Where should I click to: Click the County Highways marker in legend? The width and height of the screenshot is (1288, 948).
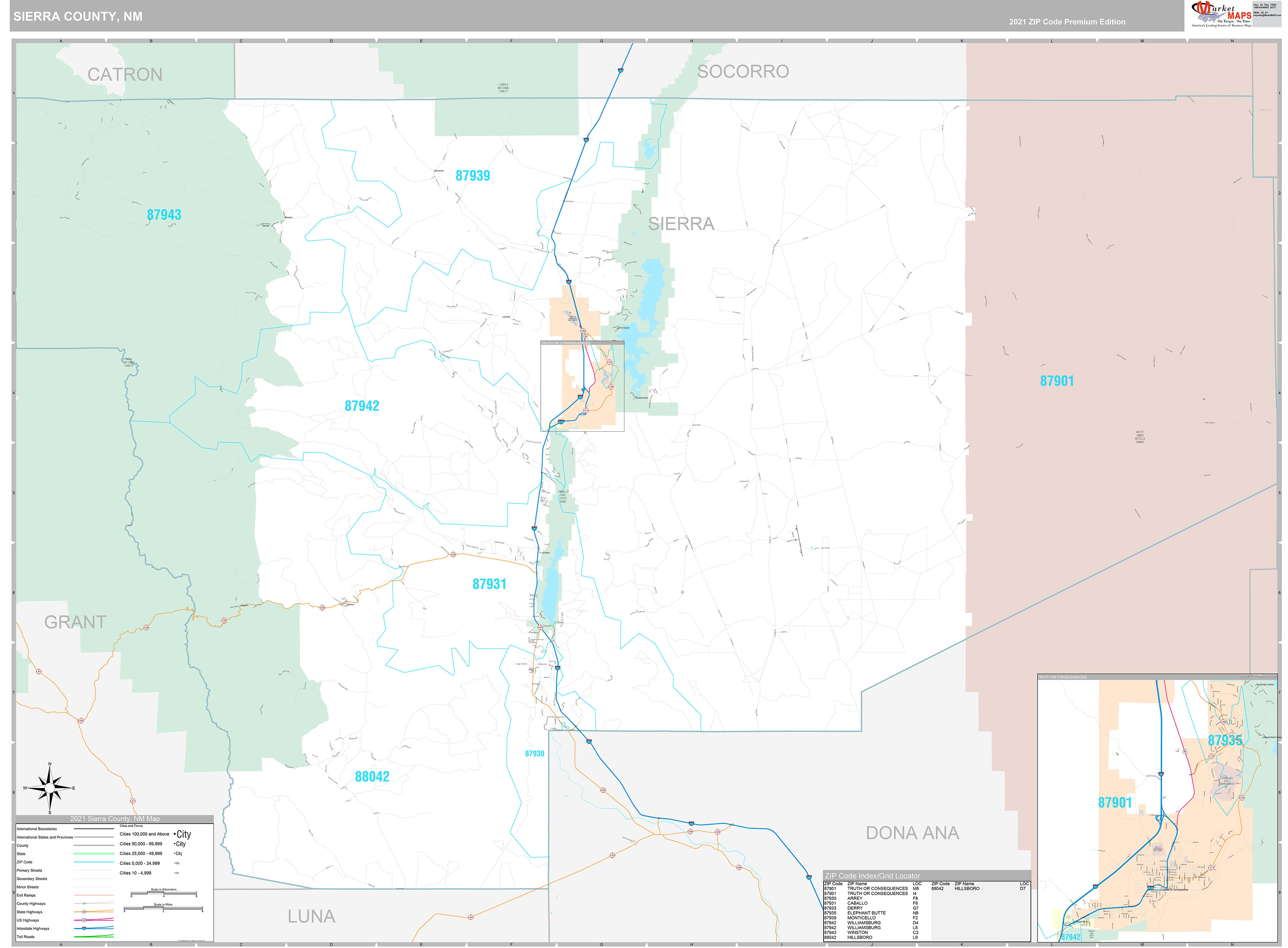[84, 903]
